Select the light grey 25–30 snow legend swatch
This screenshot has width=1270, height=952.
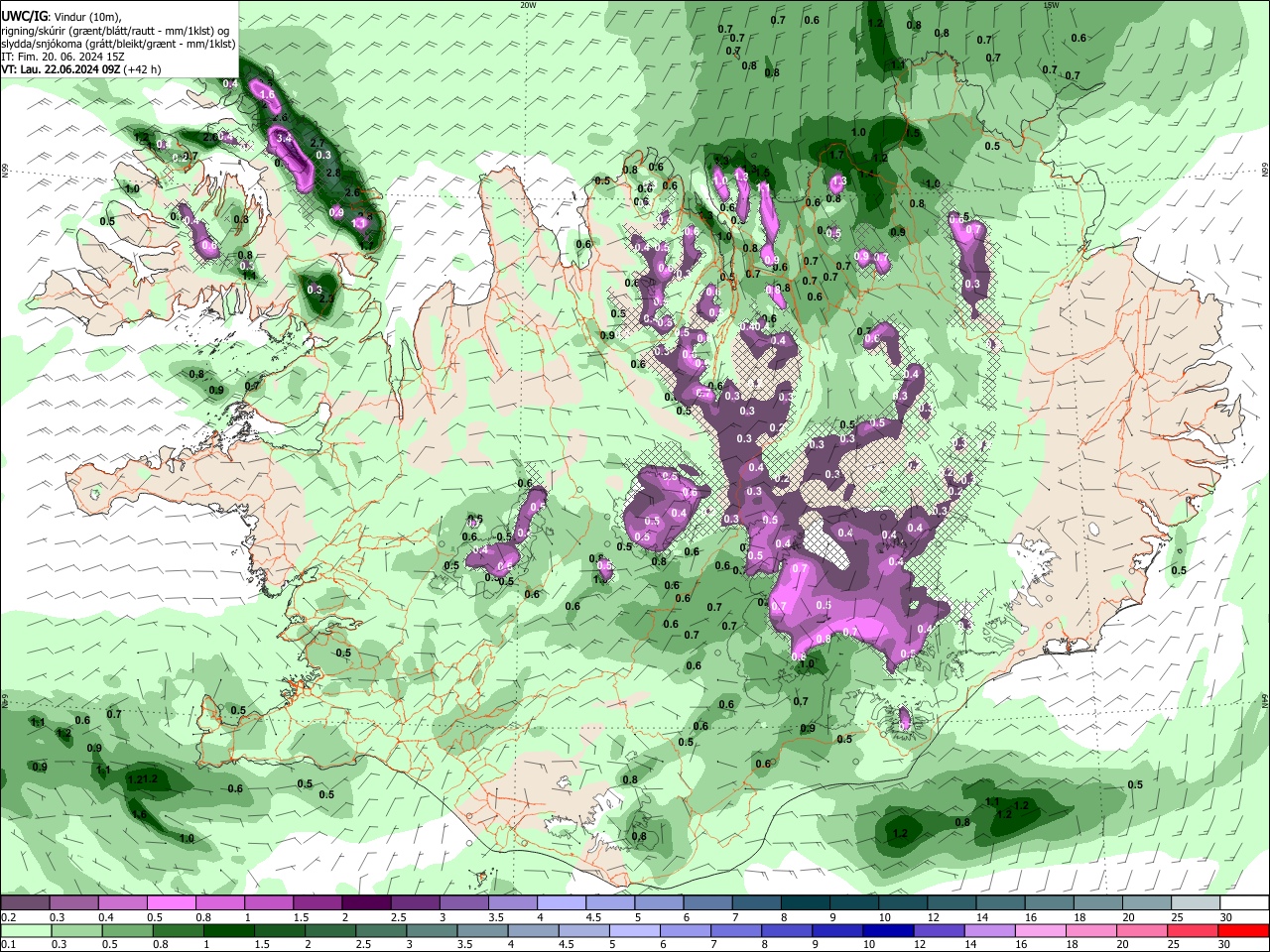click(x=1197, y=903)
